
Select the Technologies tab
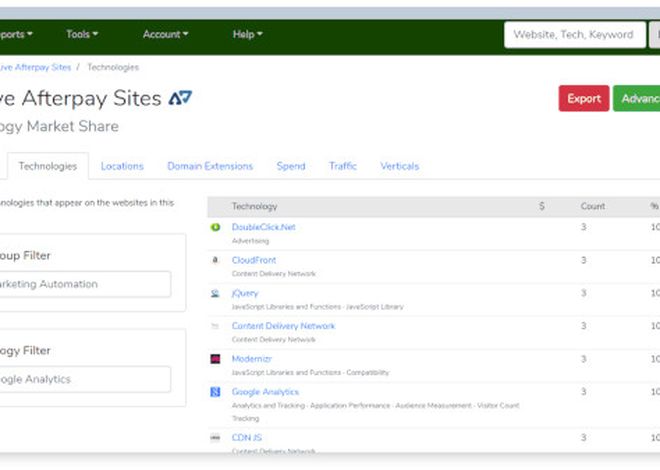pyautogui.click(x=48, y=166)
